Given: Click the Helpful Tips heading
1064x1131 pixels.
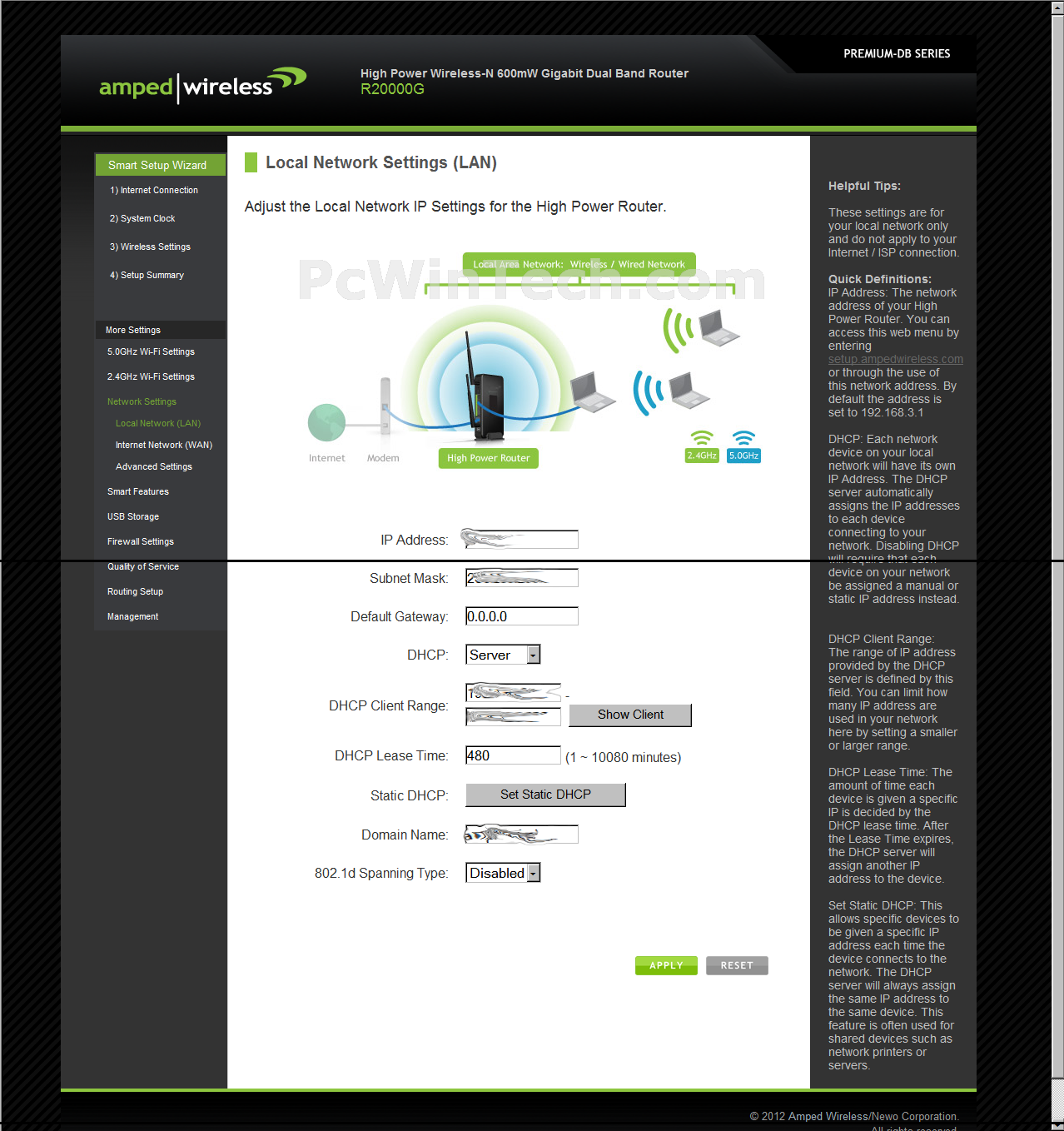Looking at the screenshot, I should [x=864, y=186].
